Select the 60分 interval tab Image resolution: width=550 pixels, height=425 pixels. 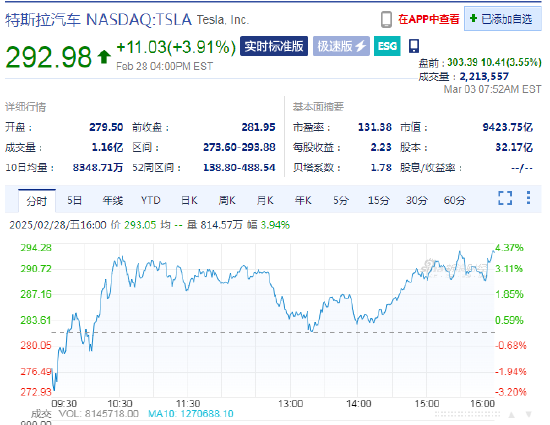pyautogui.click(x=455, y=201)
